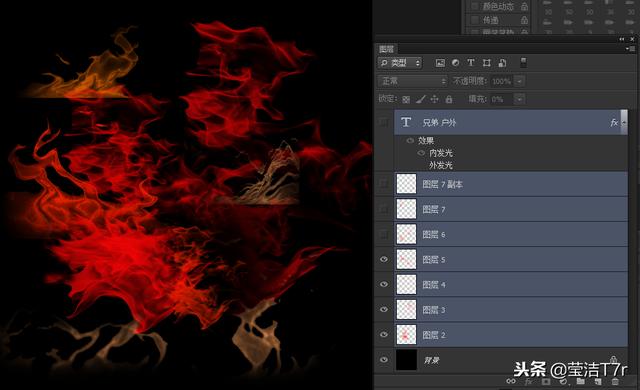Screen dimensions: 640x390
Task: Hide 图层 5 with its eye icon
Action: pos(384,259)
